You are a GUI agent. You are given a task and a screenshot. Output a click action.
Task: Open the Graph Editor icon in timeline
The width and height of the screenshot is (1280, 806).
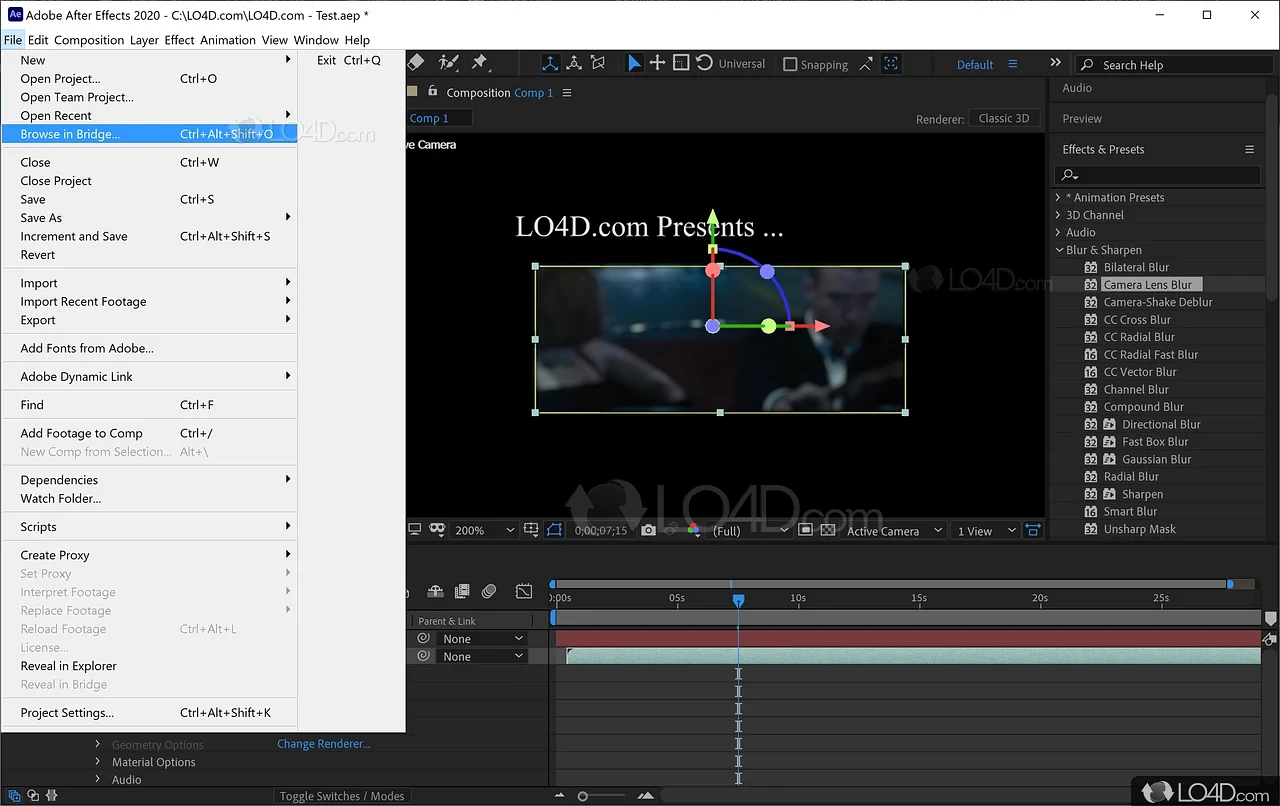tap(524, 592)
